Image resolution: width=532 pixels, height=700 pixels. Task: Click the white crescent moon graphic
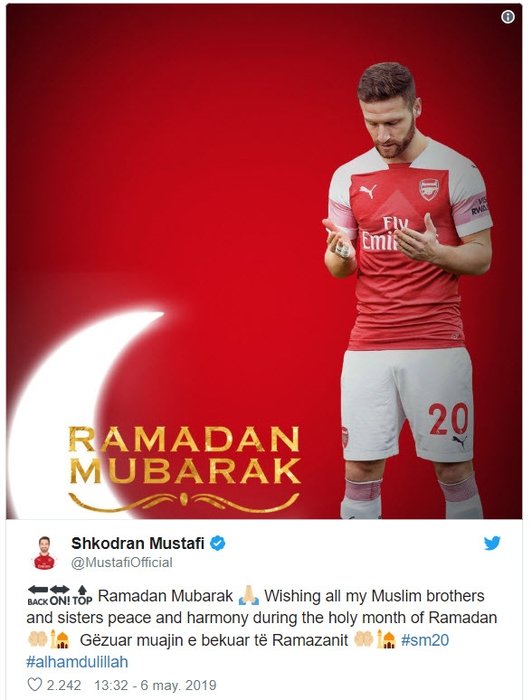click(67, 413)
